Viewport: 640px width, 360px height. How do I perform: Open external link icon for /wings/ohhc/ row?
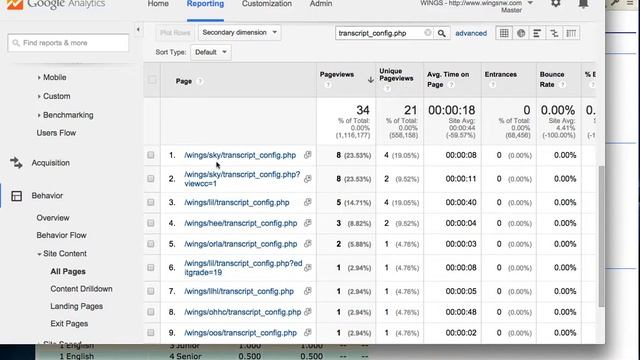click(x=307, y=312)
